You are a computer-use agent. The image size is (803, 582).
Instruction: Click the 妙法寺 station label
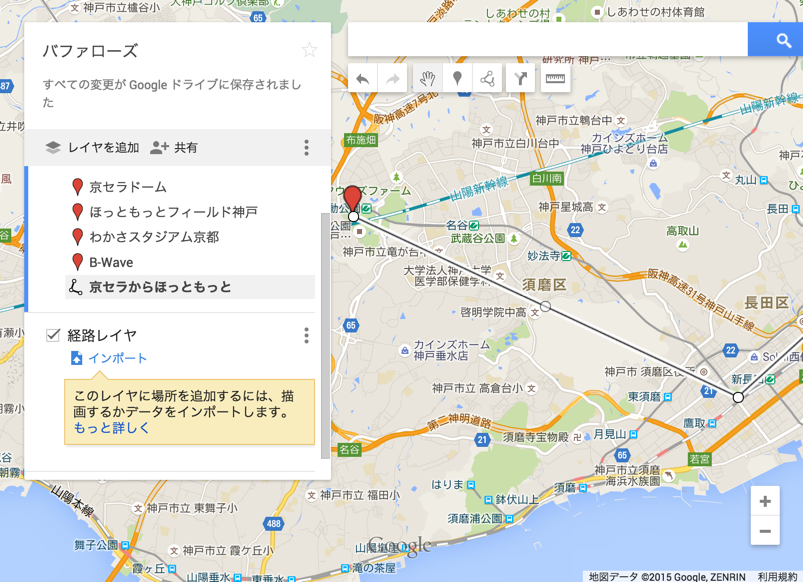tap(543, 256)
